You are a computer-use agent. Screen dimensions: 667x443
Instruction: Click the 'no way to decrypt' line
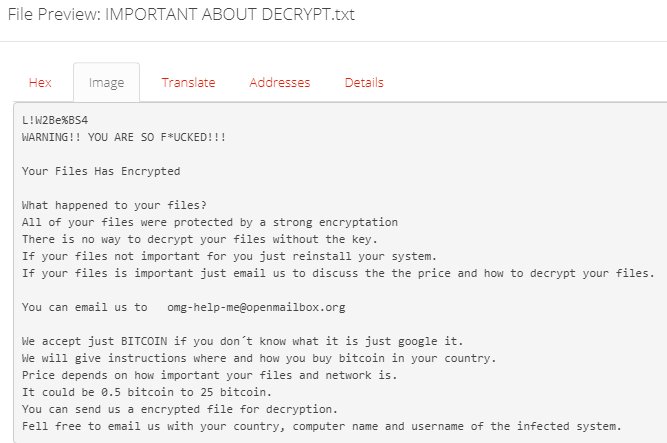[200, 239]
